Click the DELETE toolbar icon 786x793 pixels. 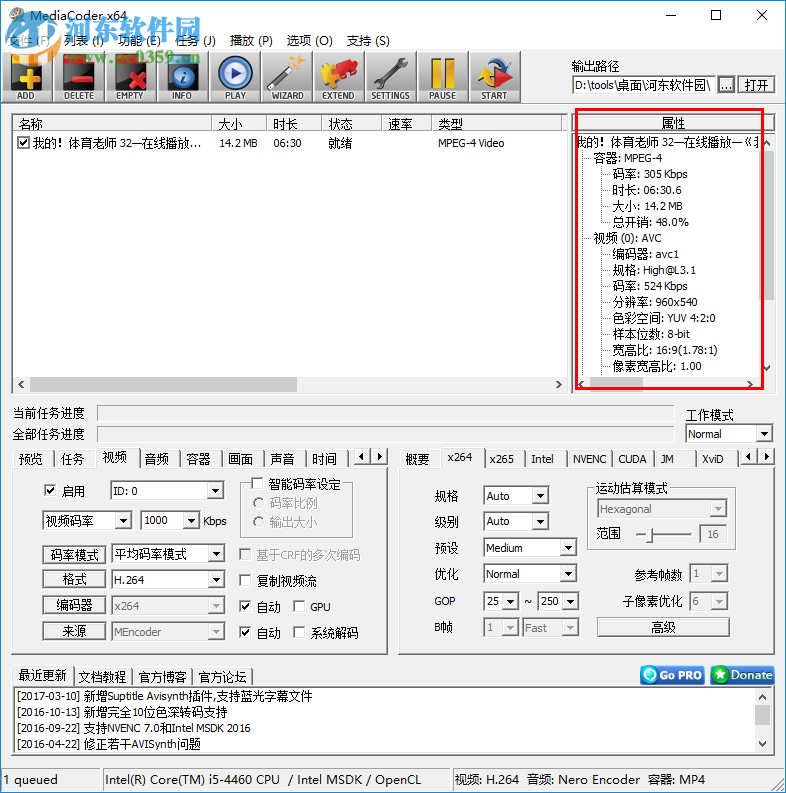click(x=79, y=77)
